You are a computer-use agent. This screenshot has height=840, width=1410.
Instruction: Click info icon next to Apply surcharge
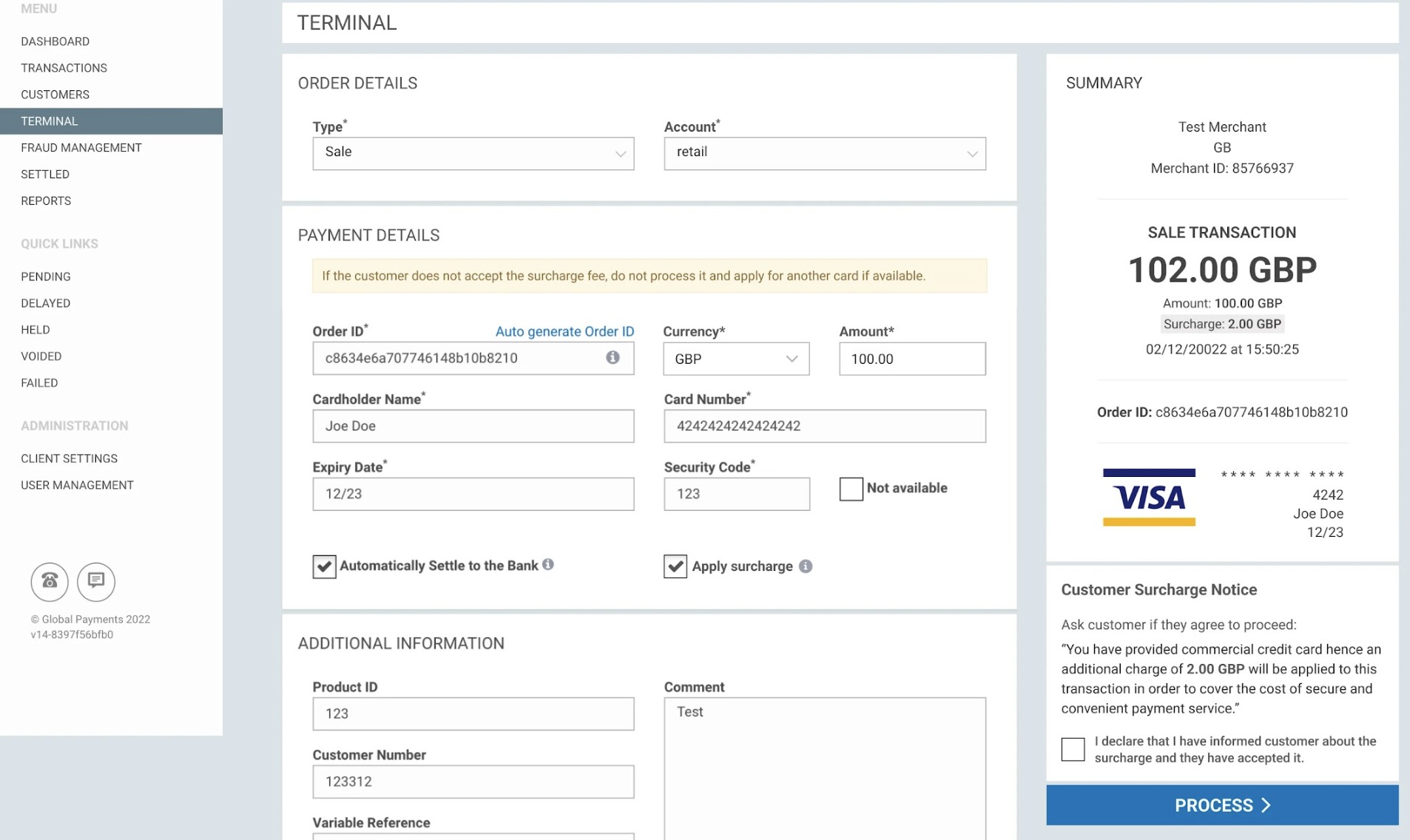point(806,566)
